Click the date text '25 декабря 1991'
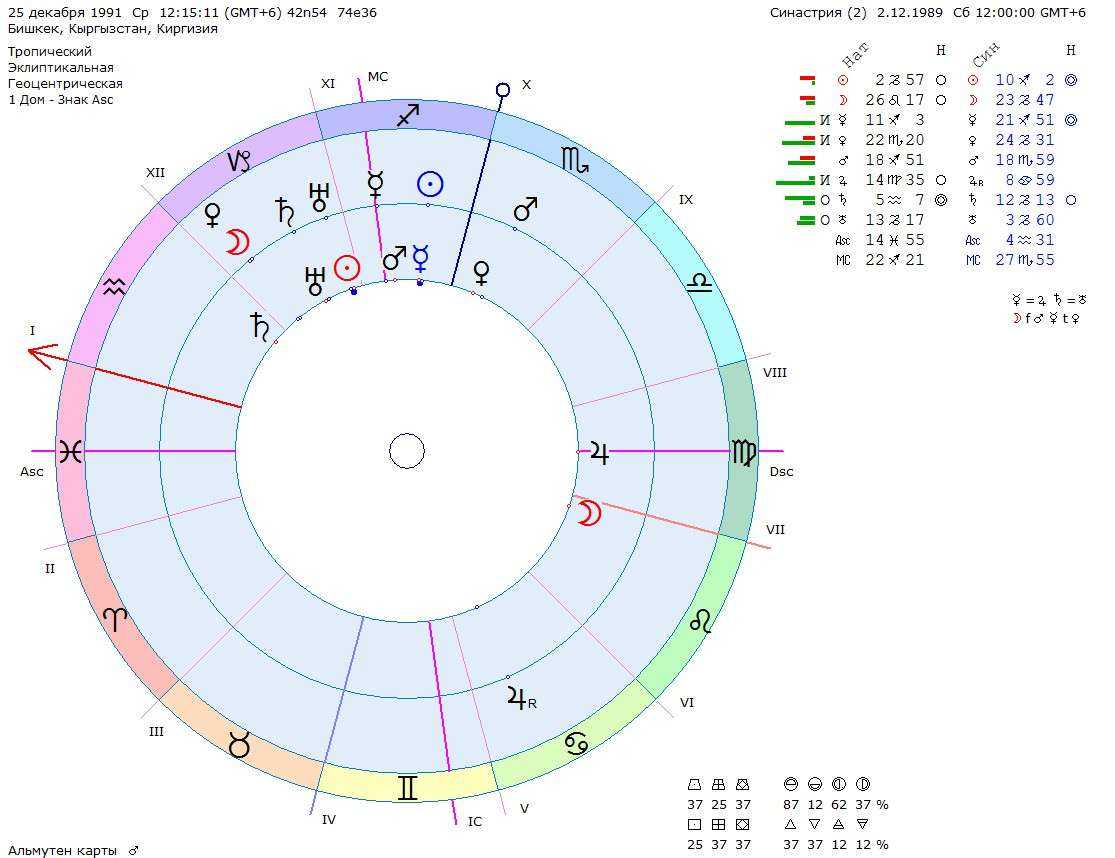The image size is (1115, 858). point(65,13)
